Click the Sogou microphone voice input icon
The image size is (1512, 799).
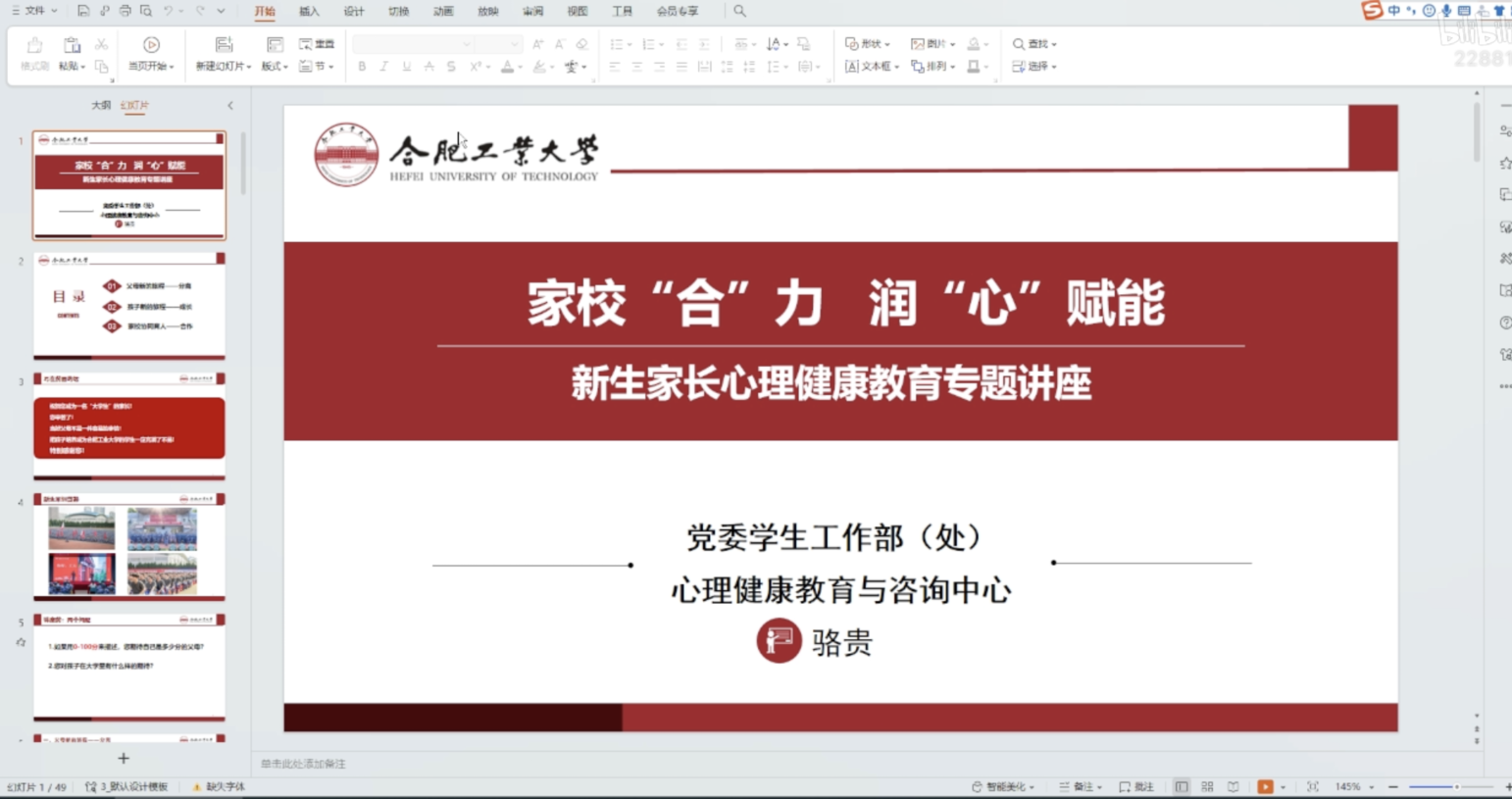1446,11
